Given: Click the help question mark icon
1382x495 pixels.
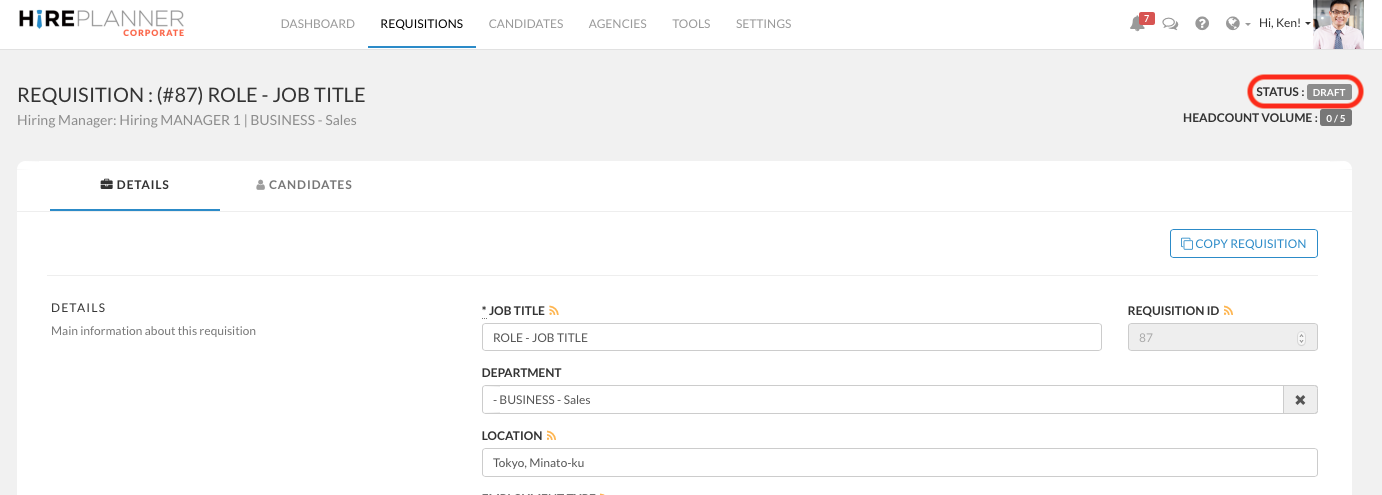Looking at the screenshot, I should pyautogui.click(x=1202, y=24).
